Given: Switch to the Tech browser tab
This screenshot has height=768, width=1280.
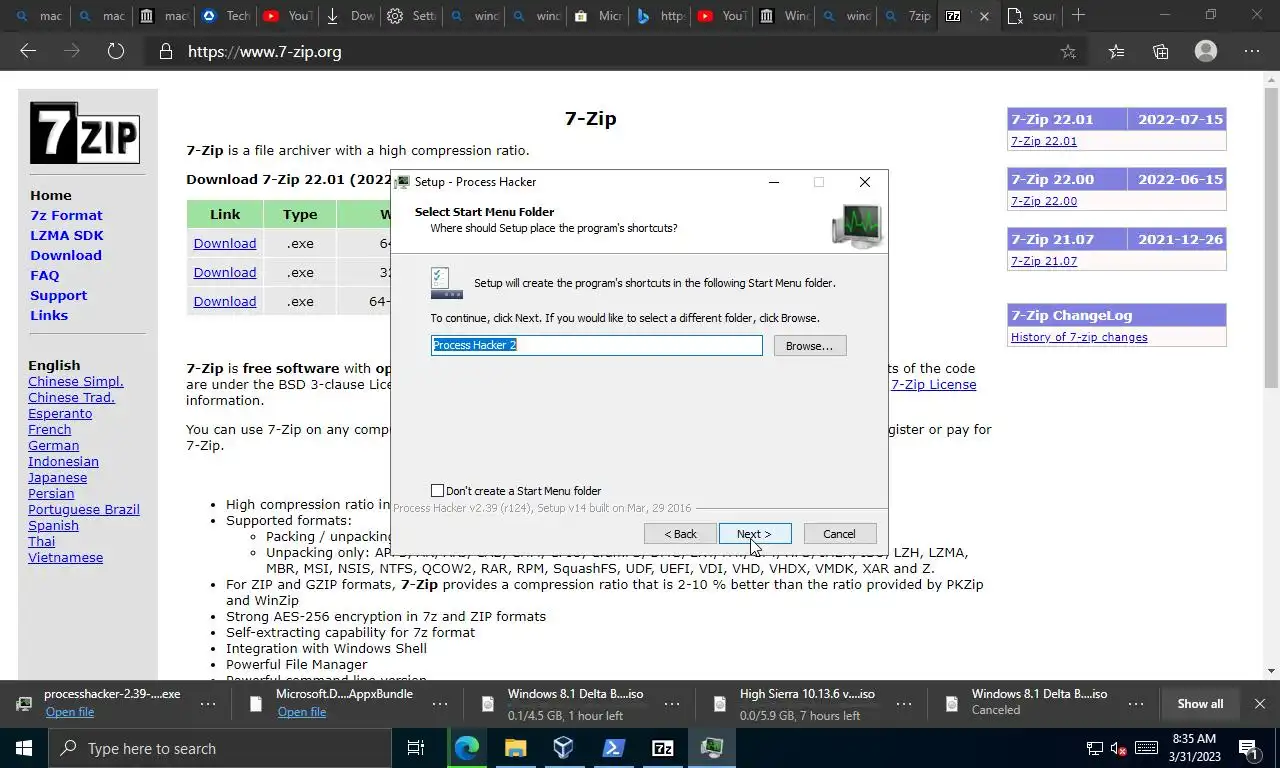Looking at the screenshot, I should tap(225, 16).
